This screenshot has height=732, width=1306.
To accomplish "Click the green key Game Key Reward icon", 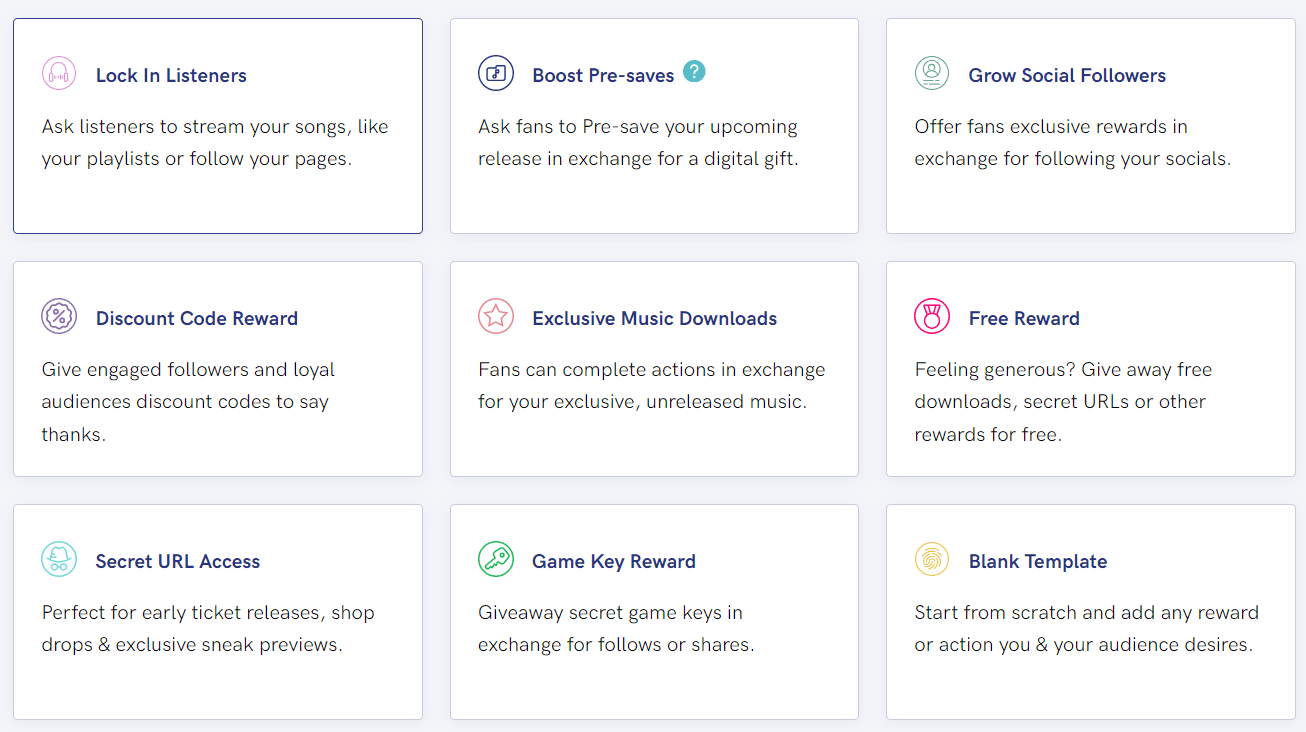I will coord(495,559).
